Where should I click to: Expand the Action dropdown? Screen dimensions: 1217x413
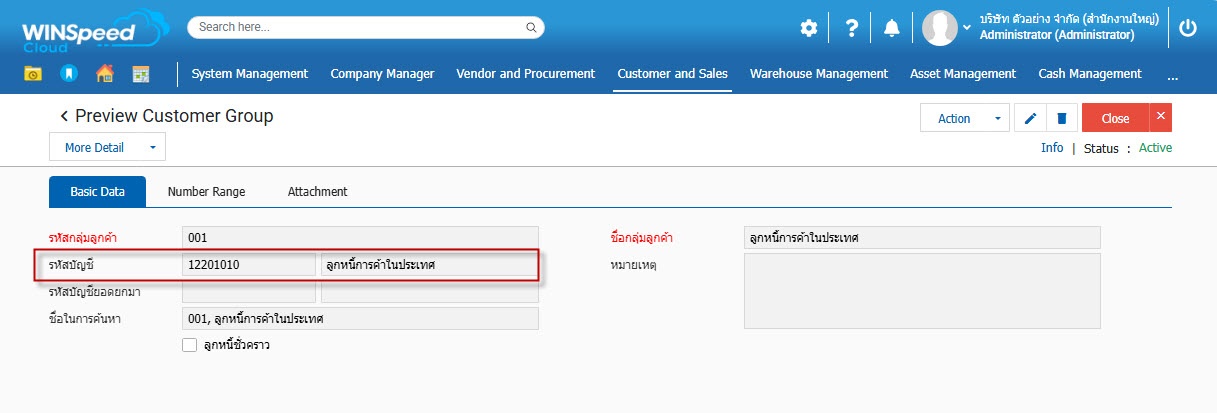point(997,118)
